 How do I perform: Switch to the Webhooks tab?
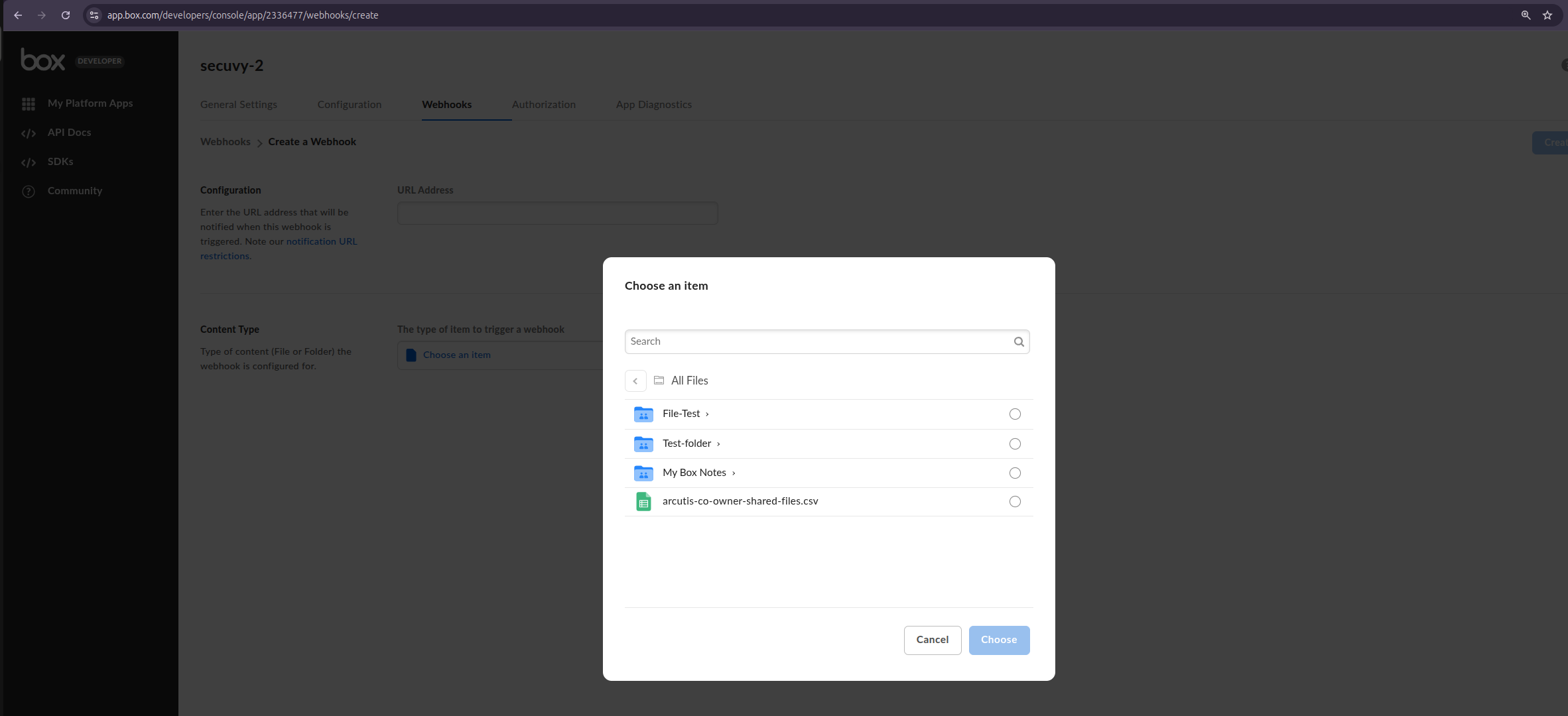click(447, 105)
